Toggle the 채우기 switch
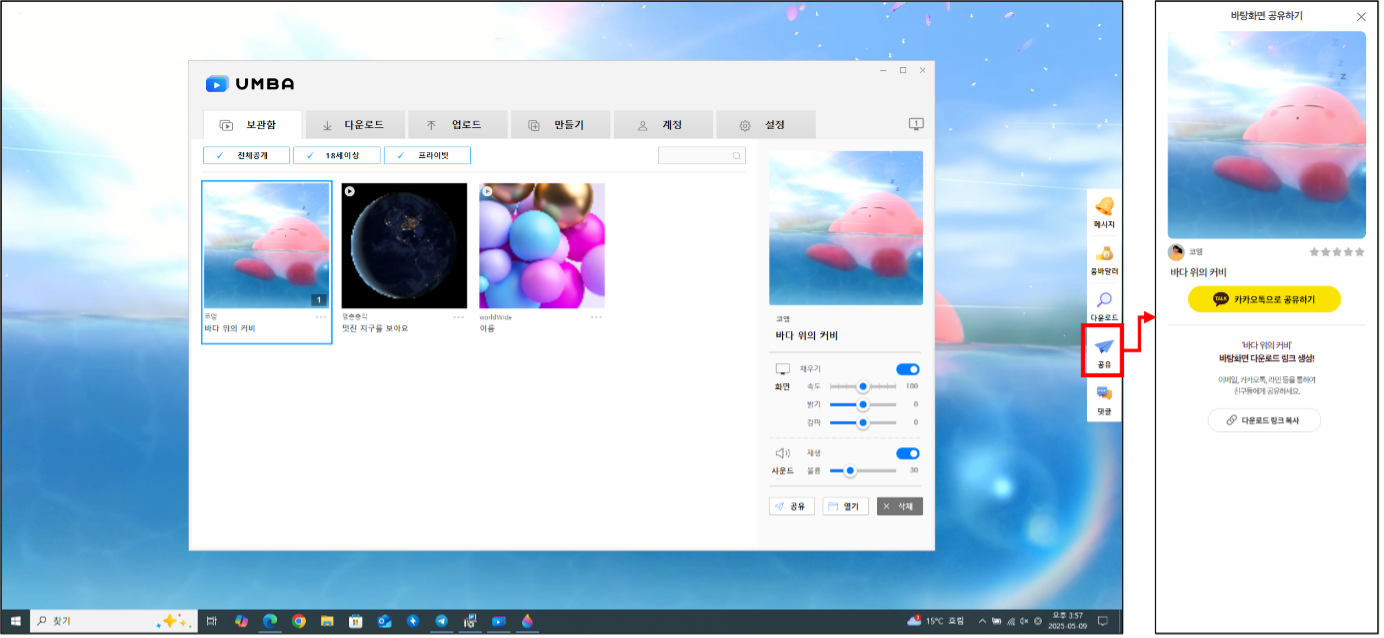 pyautogui.click(x=907, y=369)
